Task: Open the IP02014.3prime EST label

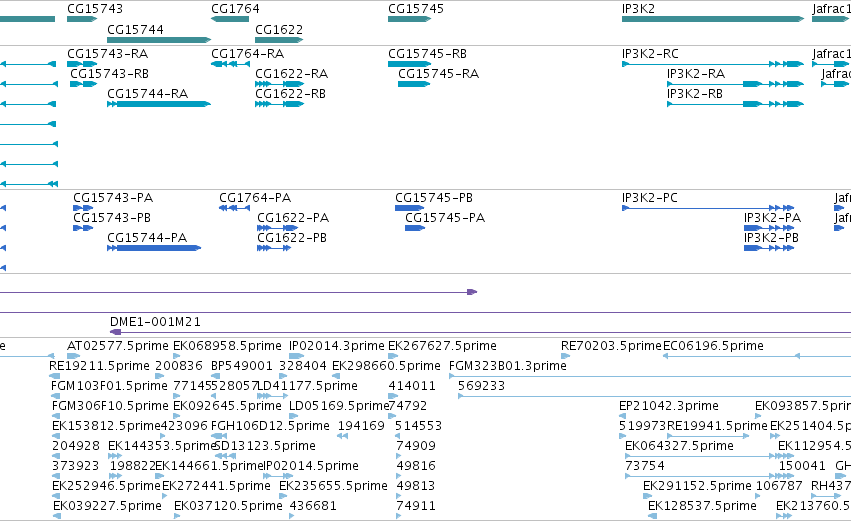Action: pyautogui.click(x=336, y=346)
